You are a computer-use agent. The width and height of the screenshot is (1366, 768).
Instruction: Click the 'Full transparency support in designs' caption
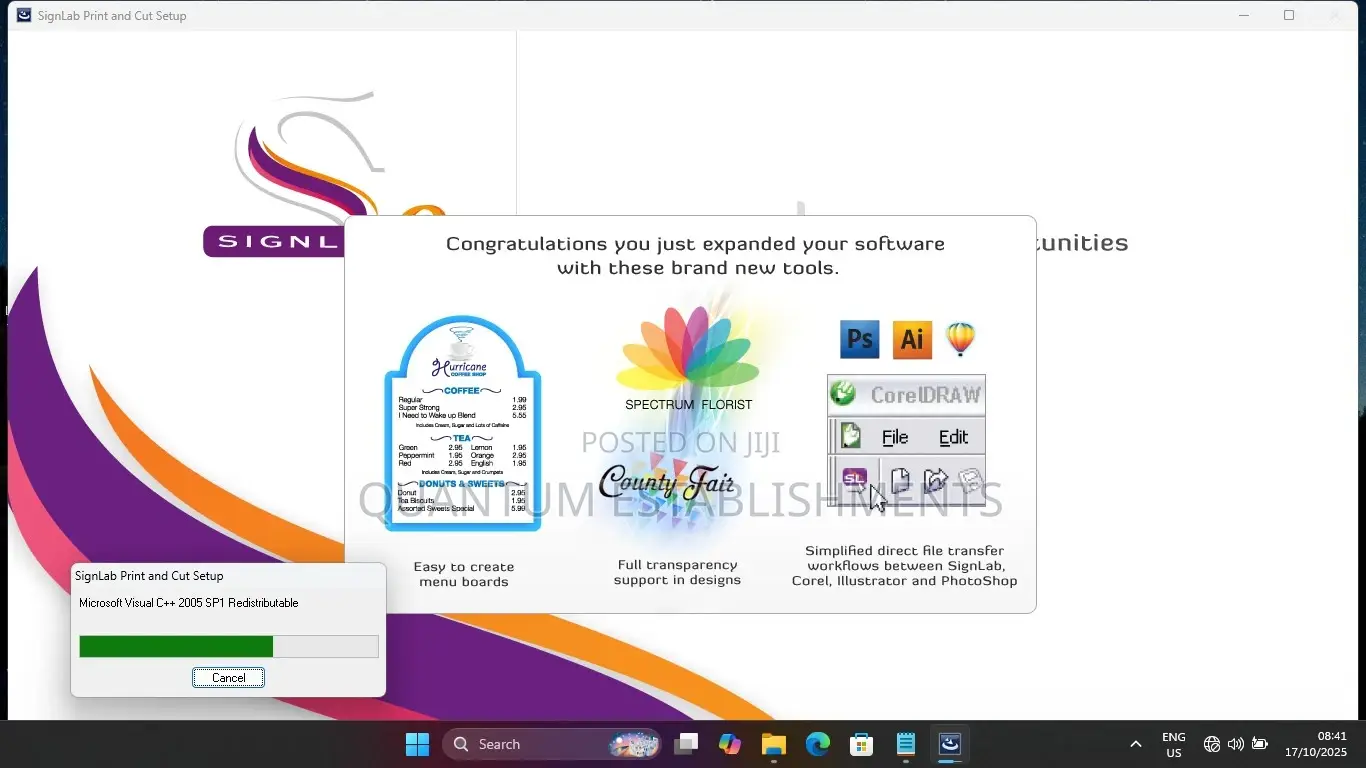(x=678, y=572)
